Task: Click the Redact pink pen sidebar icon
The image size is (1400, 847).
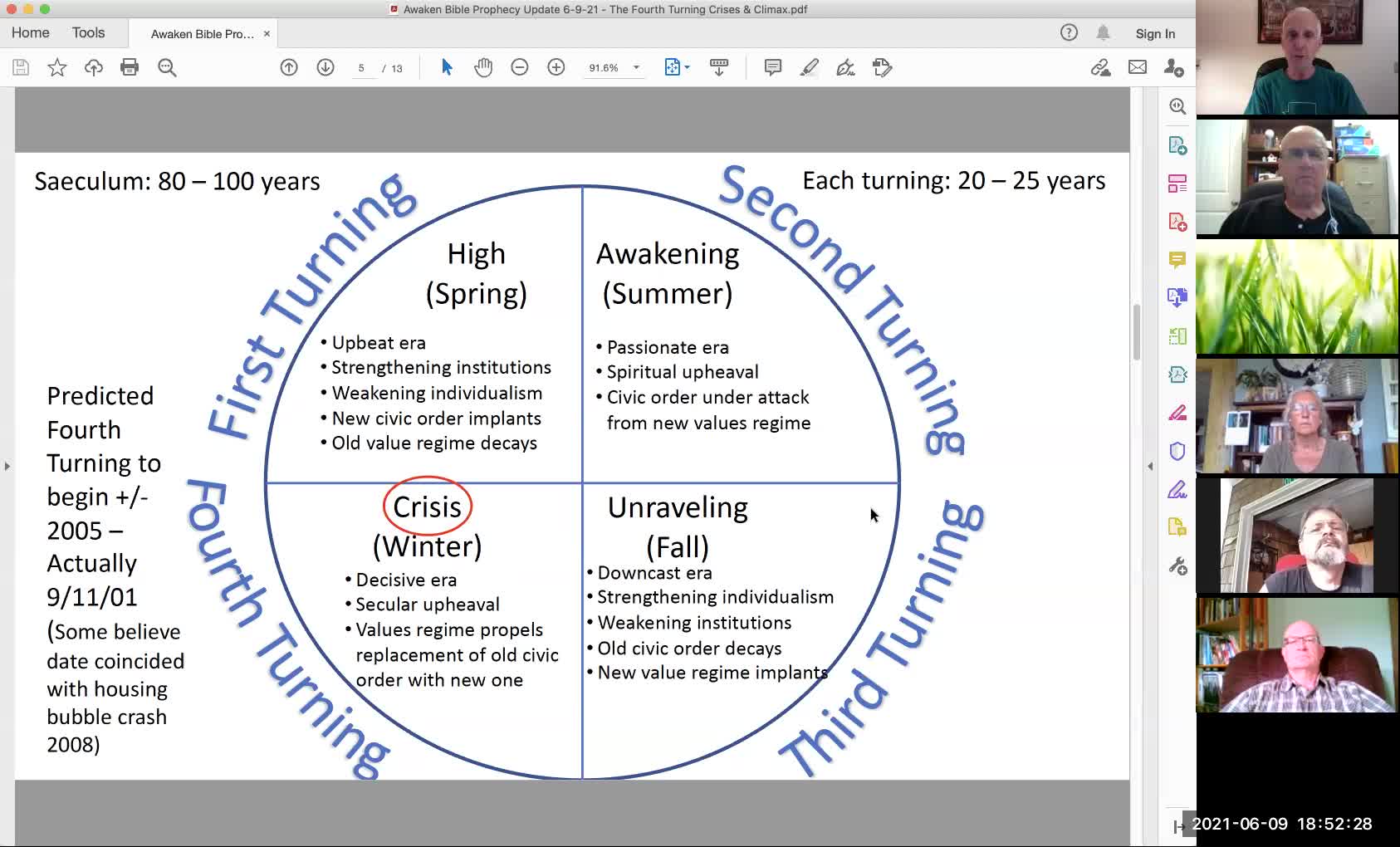Action: point(1177,413)
